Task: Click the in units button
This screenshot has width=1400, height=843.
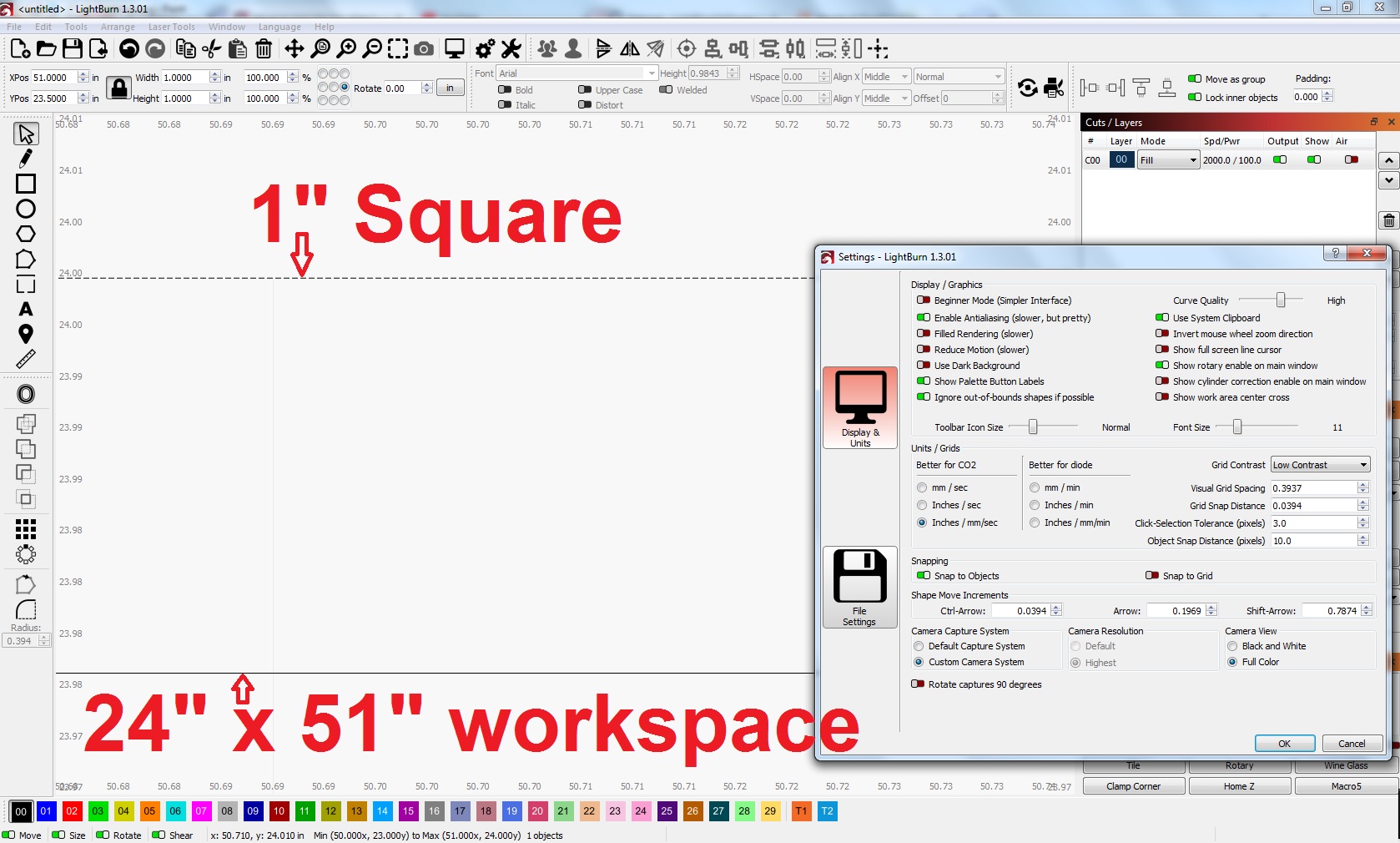Action: tap(450, 88)
